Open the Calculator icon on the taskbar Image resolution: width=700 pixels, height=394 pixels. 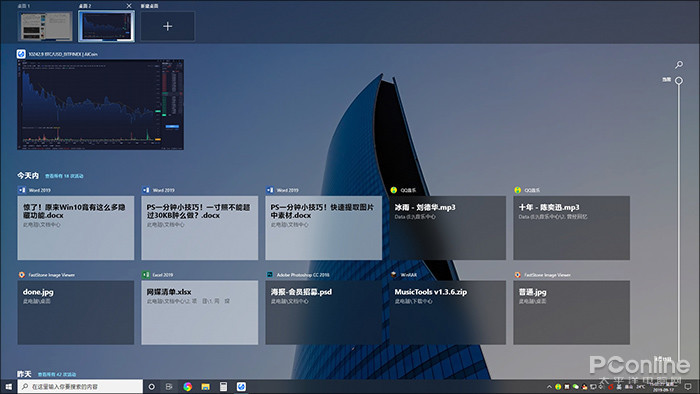pos(223,386)
